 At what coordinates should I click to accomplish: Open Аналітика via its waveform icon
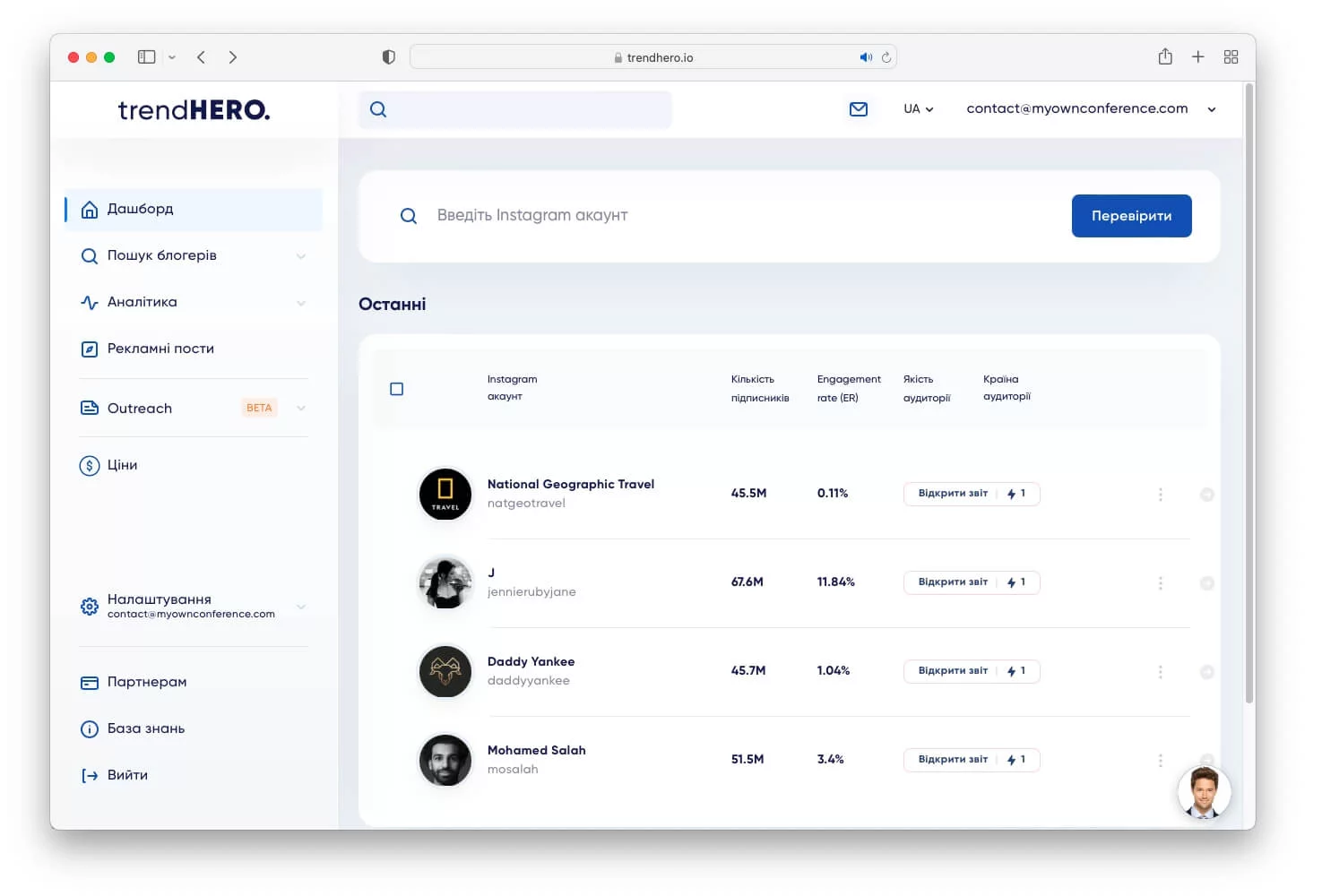click(x=90, y=302)
